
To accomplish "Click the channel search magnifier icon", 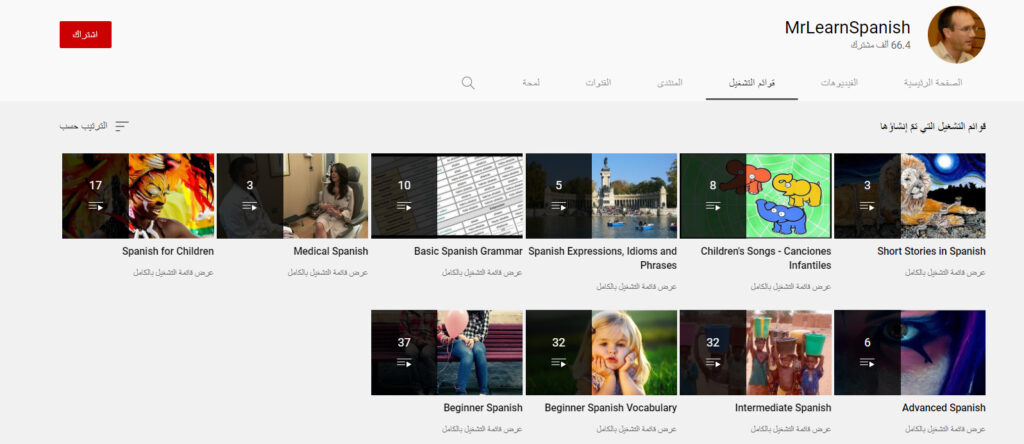I will coord(468,82).
